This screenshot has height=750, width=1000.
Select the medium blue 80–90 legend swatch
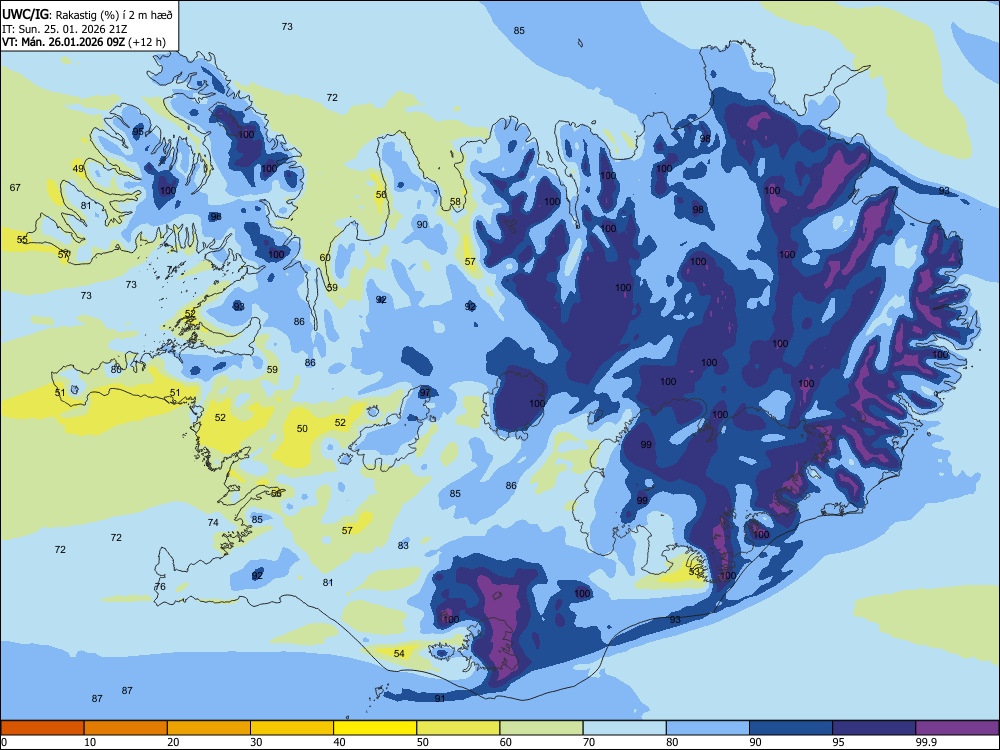click(708, 728)
